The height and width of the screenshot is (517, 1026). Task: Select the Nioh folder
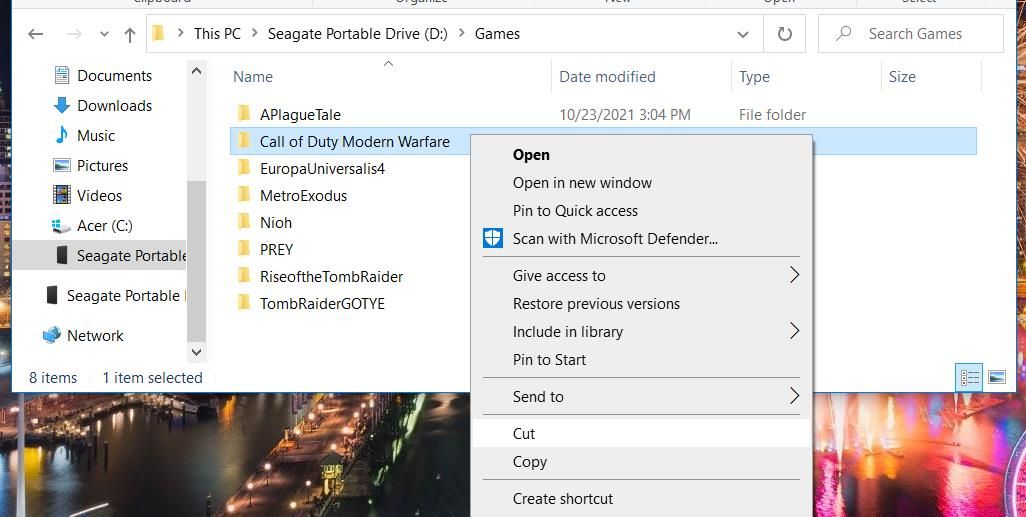(275, 223)
